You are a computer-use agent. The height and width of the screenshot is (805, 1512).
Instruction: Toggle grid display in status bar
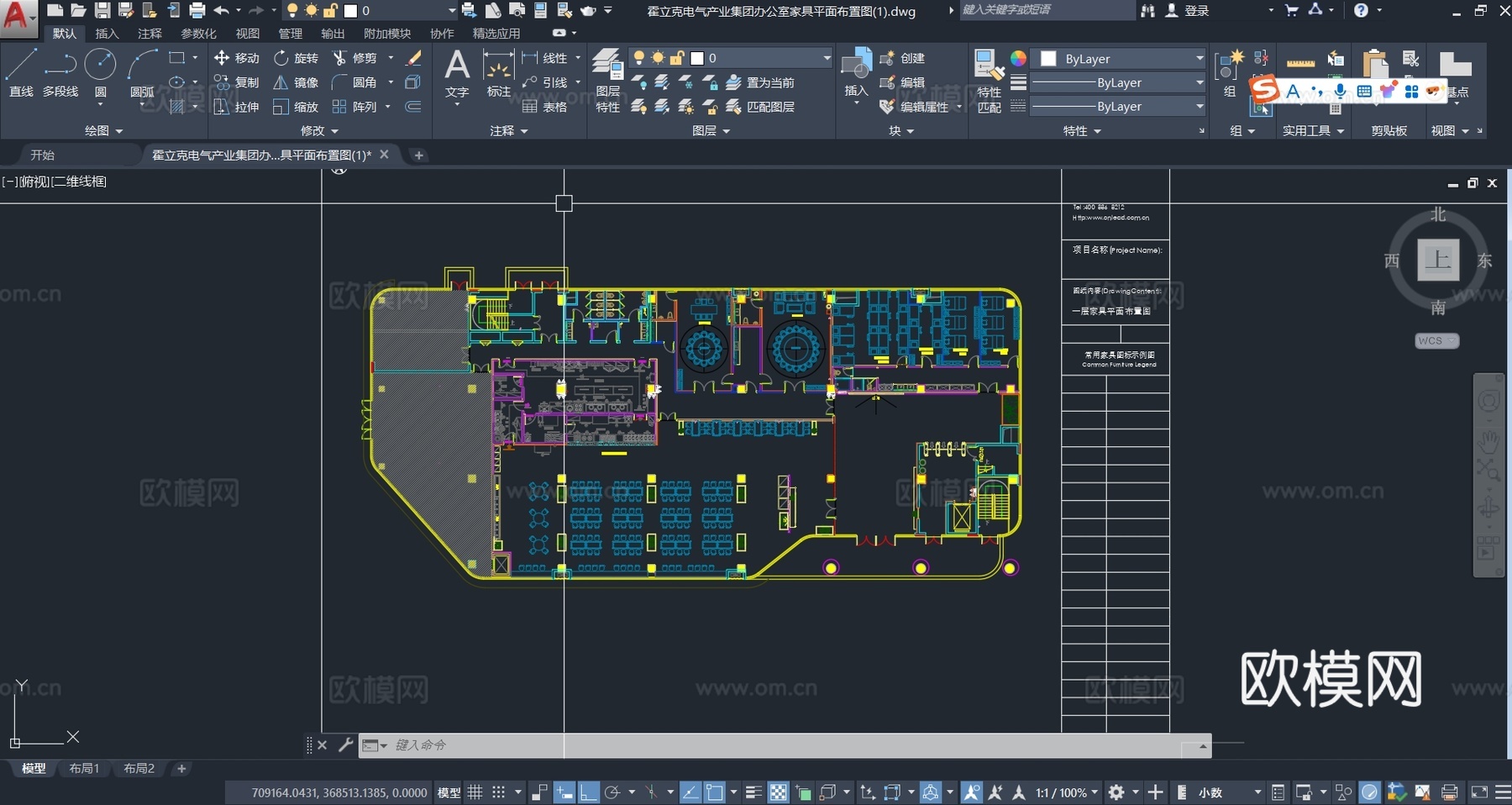(475, 792)
